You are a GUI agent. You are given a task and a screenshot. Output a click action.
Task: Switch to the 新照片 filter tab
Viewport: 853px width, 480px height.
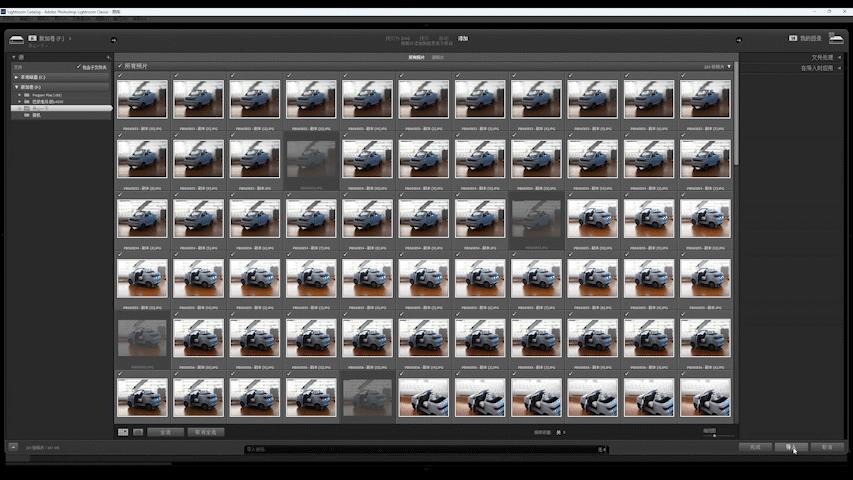[x=438, y=57]
